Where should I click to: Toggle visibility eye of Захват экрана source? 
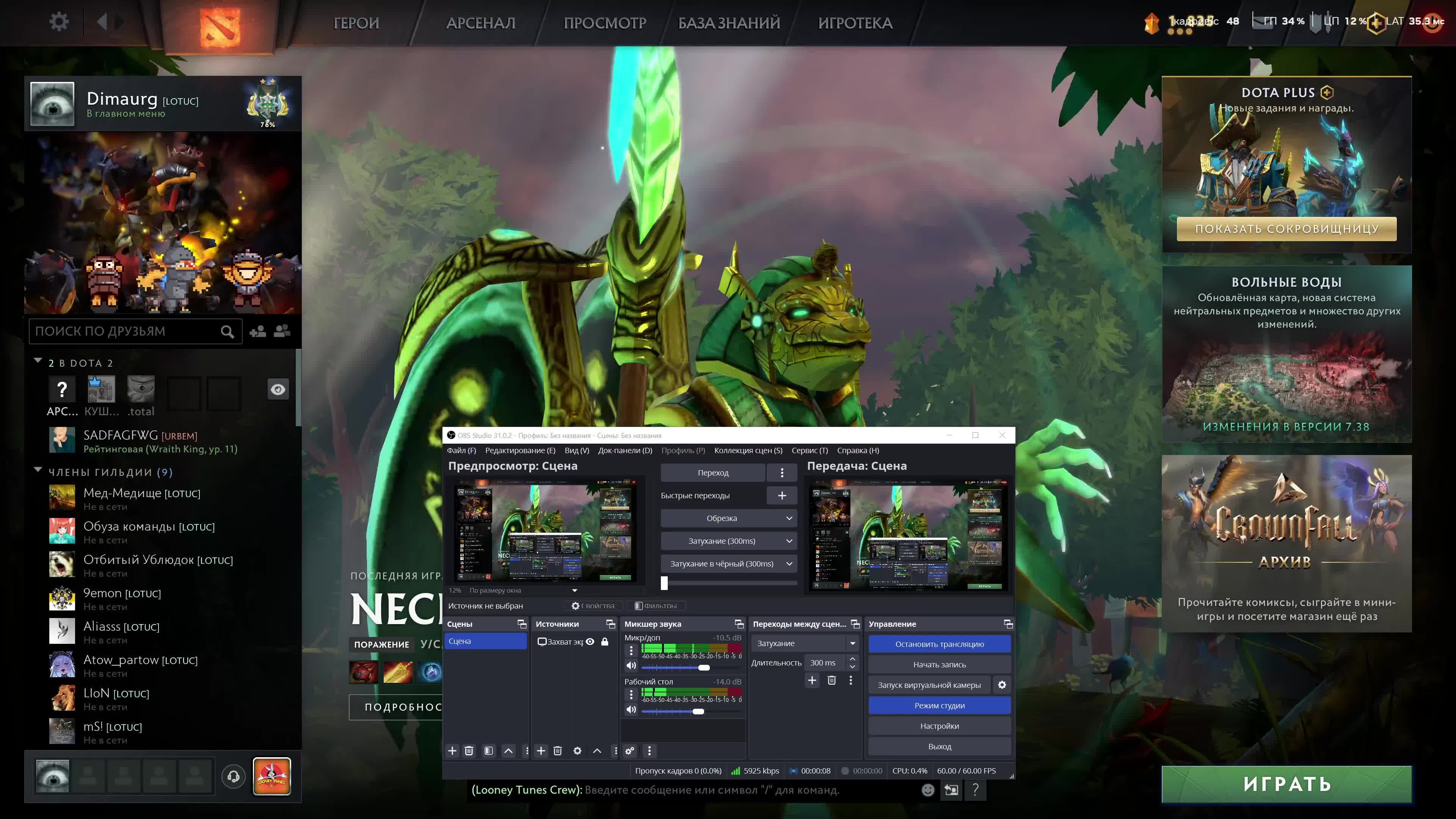coord(590,642)
